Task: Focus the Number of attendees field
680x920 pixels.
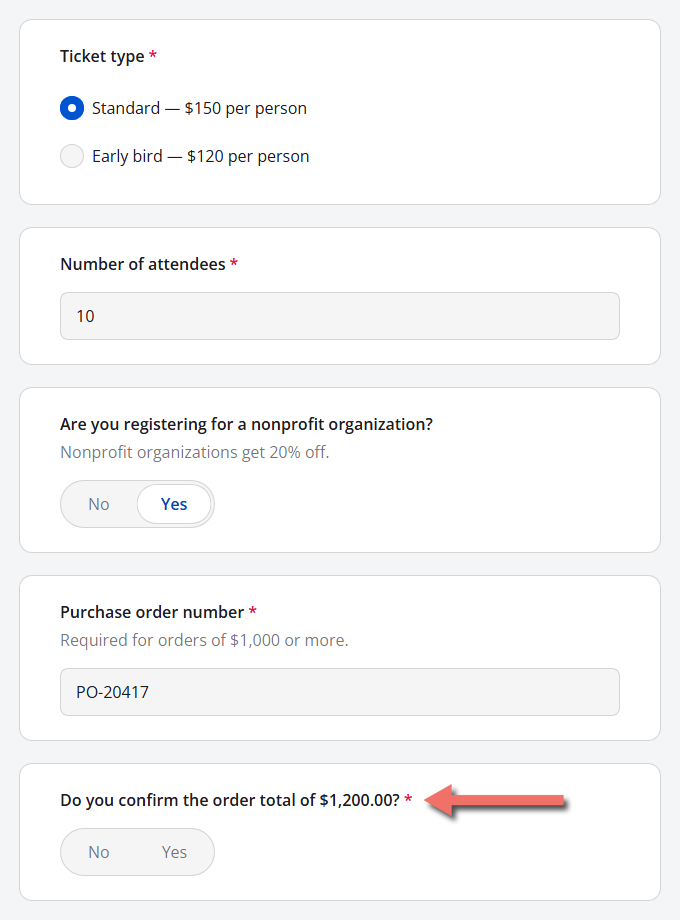Action: (x=340, y=316)
